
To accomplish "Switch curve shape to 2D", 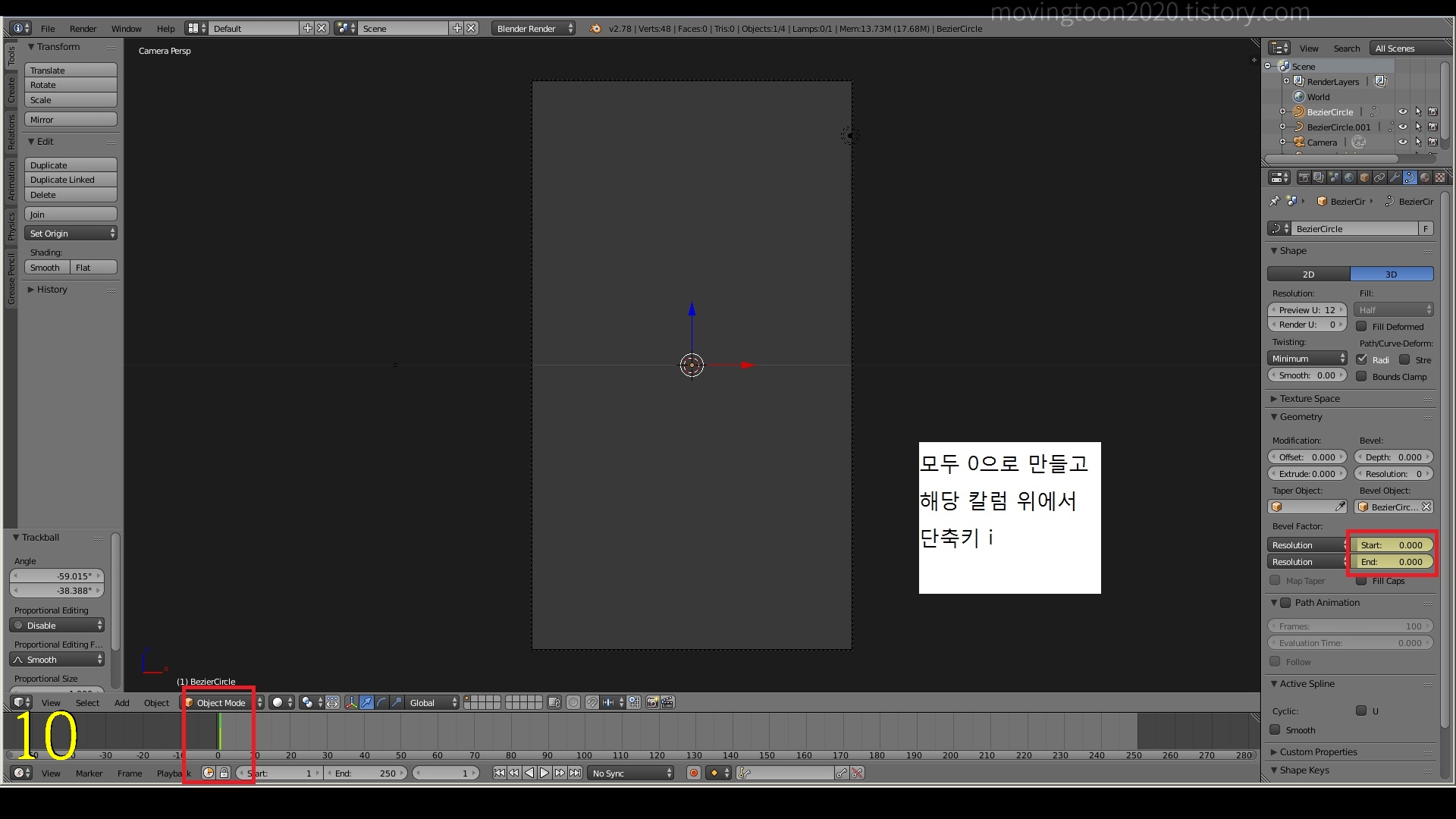I will tap(1308, 274).
